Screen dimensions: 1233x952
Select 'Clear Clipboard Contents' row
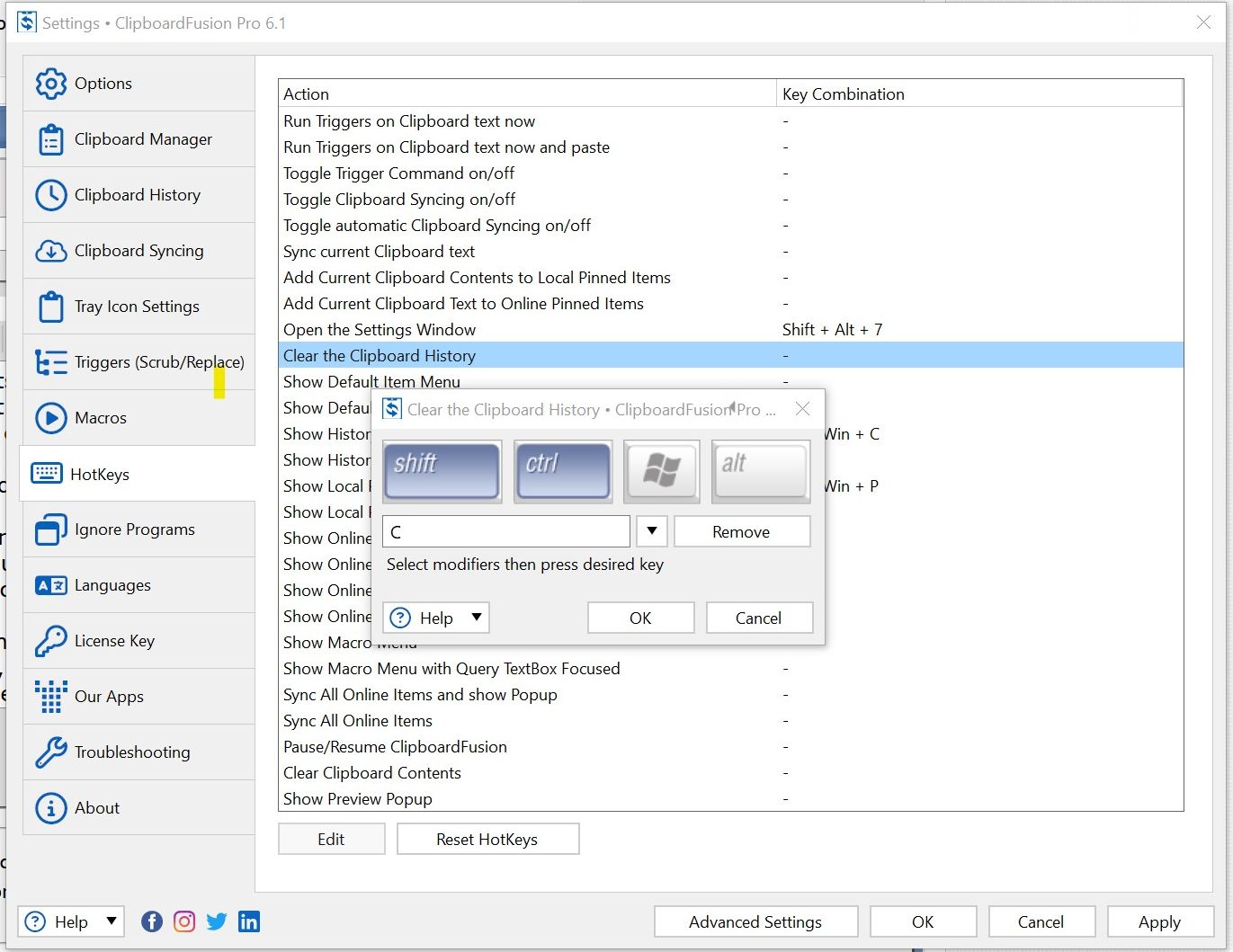tap(731, 773)
